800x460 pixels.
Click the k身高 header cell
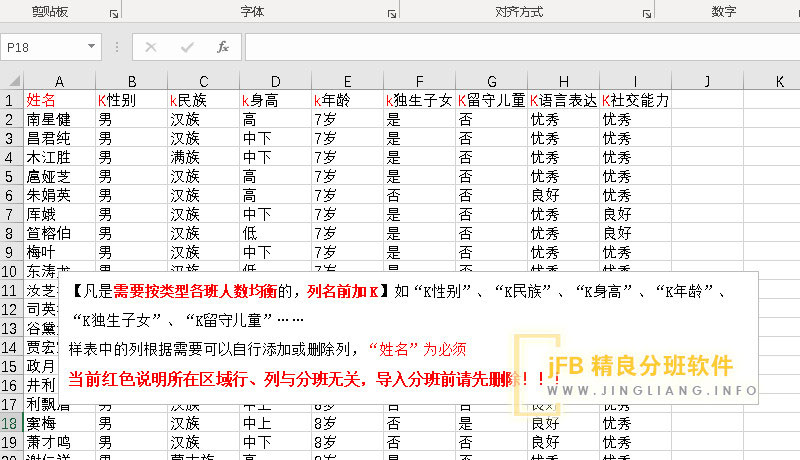click(276, 100)
